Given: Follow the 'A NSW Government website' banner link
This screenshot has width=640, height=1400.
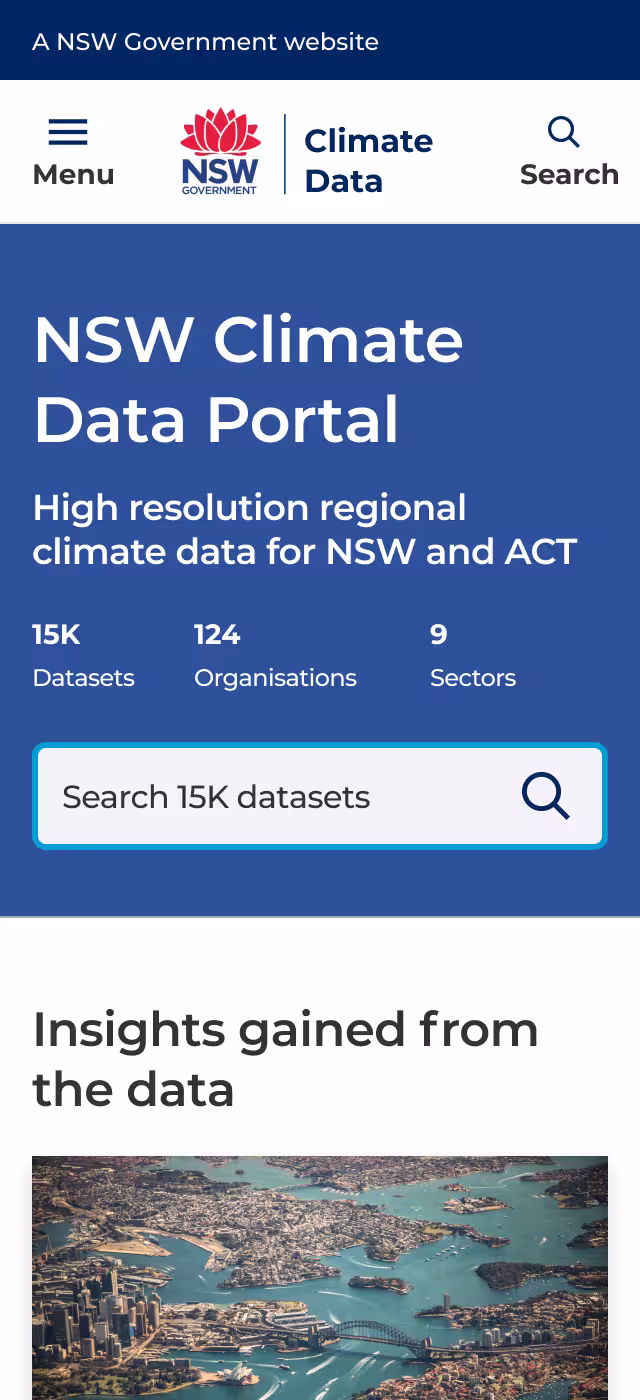Looking at the screenshot, I should 206,41.
